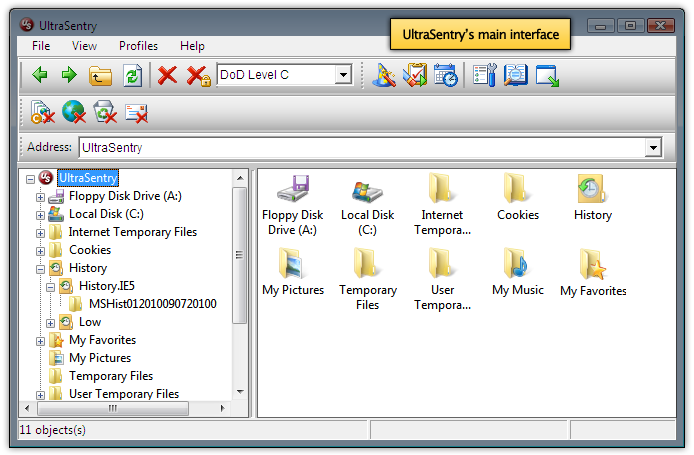Screen dimensions: 694x455
Task: Click the envelope with red X icon
Action: pos(136,113)
